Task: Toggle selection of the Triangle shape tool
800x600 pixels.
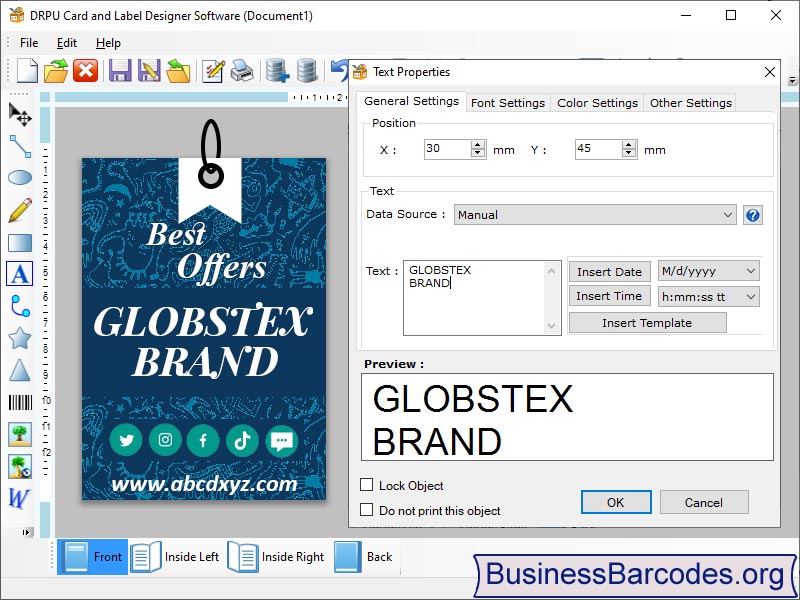Action: click(x=18, y=369)
